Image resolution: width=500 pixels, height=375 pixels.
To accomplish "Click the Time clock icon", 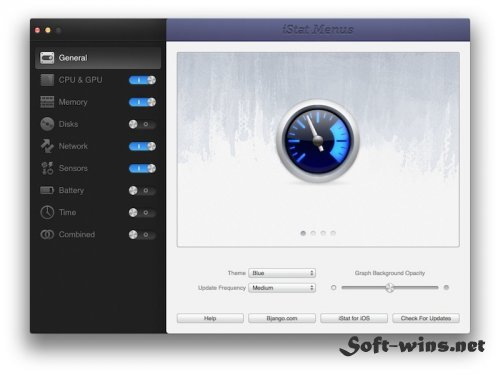I will coord(47,212).
